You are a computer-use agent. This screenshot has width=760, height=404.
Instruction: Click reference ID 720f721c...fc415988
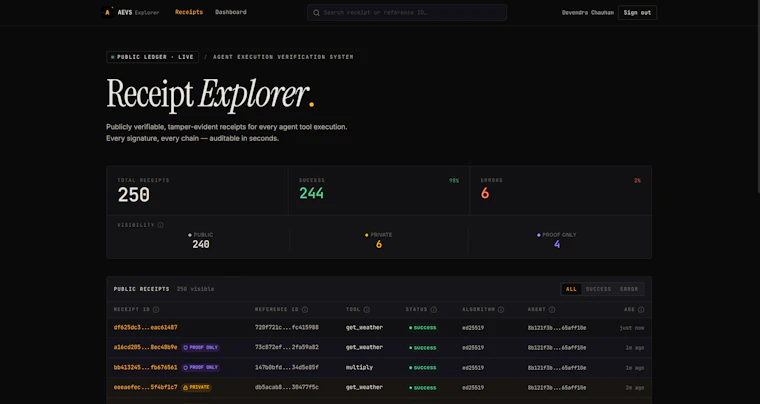[x=286, y=327]
